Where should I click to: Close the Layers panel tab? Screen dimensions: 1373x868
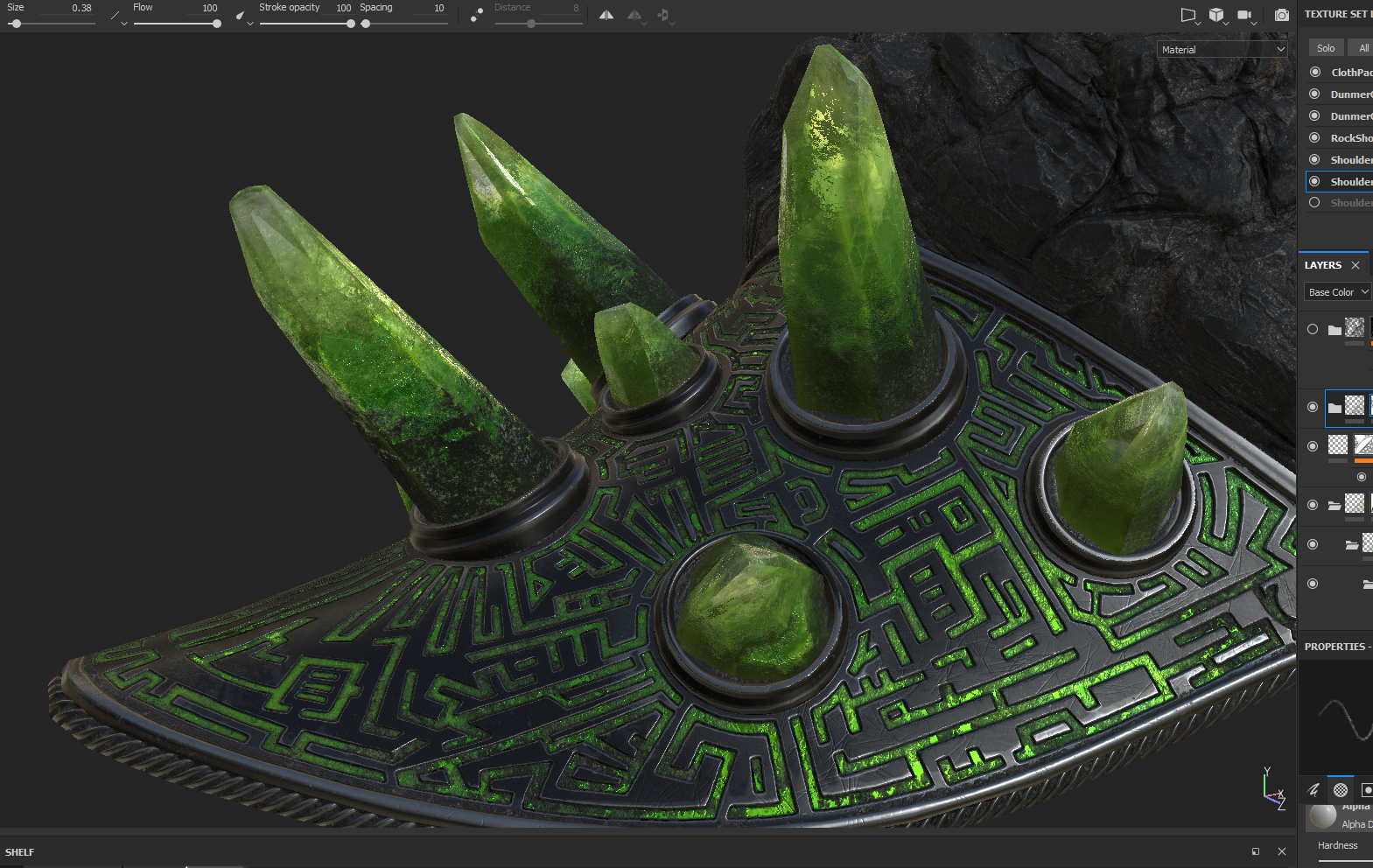click(x=1355, y=265)
